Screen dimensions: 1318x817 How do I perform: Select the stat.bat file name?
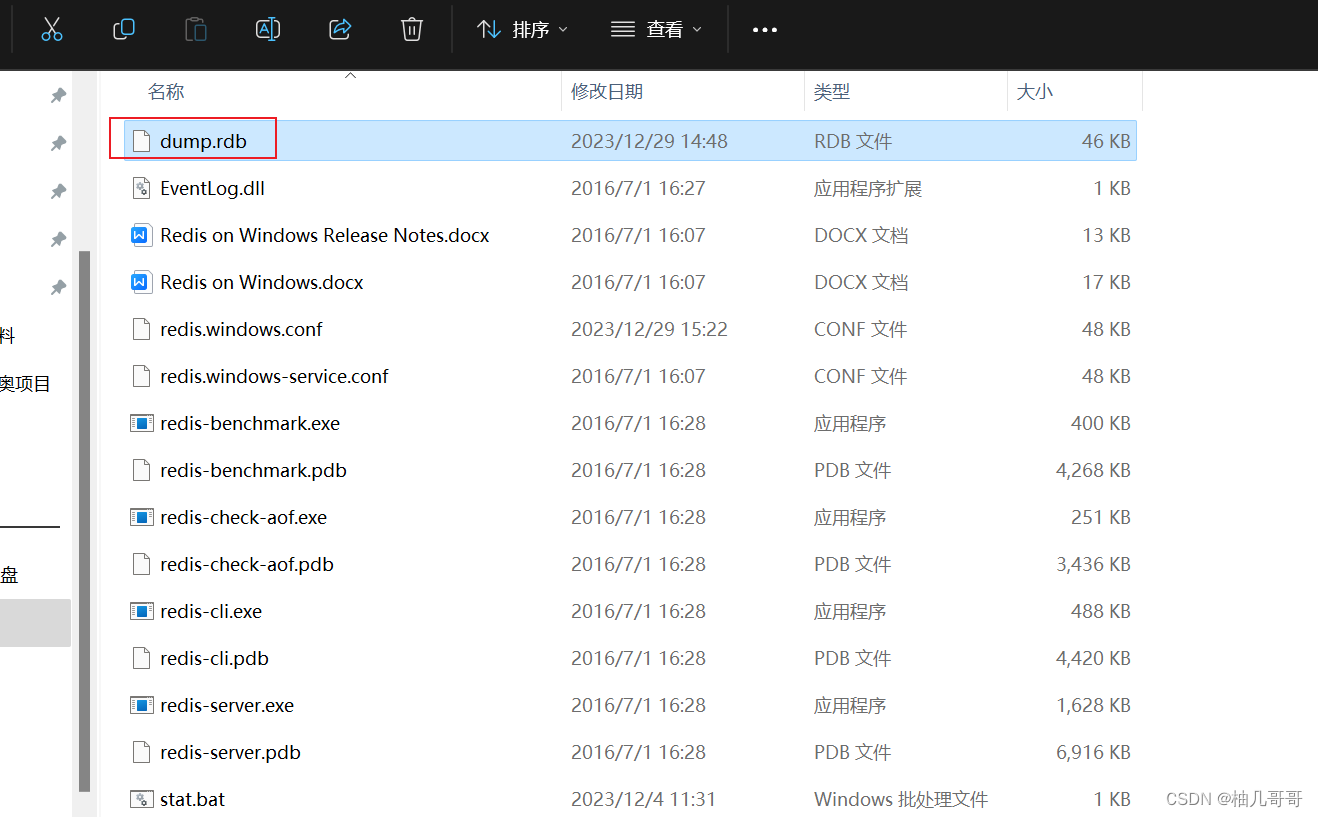192,799
